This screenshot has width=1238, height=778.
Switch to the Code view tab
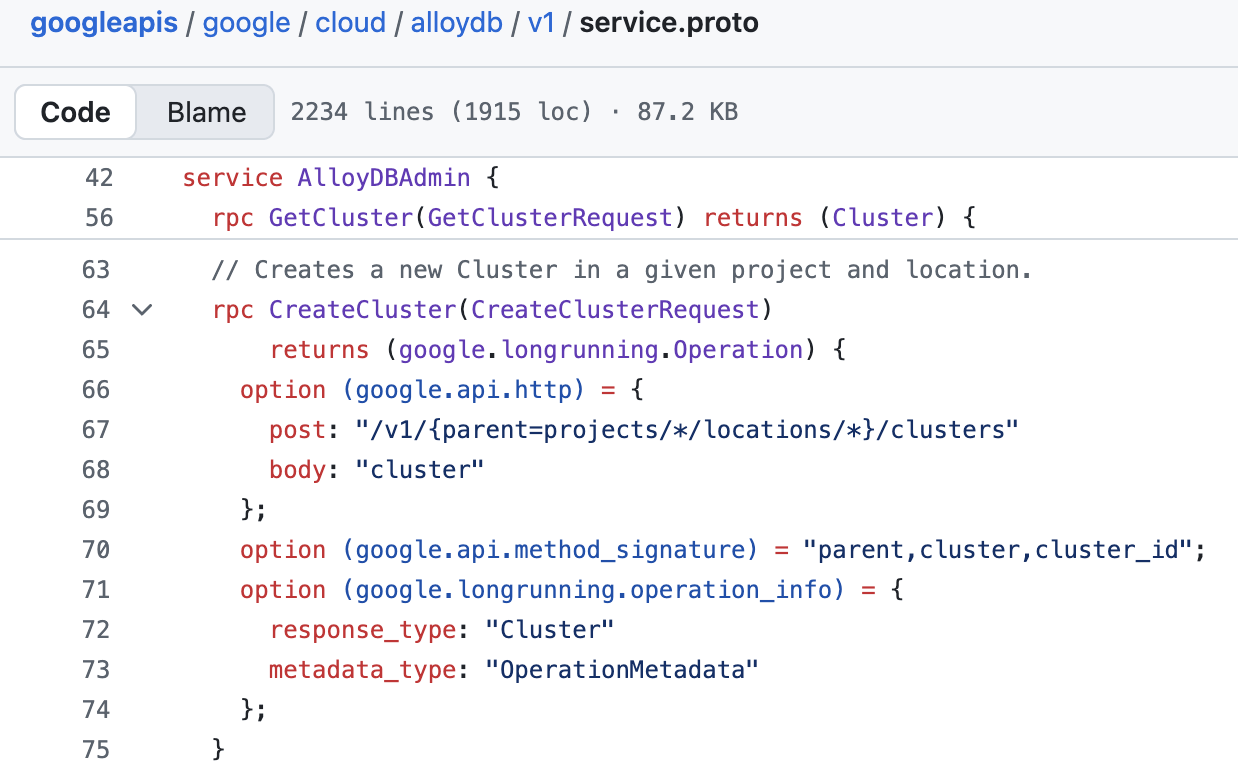point(76,112)
